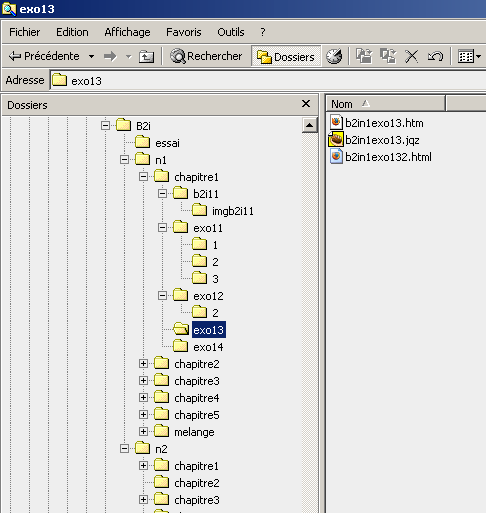
Task: Collapse the exo11 folder tree node
Action: (162, 227)
